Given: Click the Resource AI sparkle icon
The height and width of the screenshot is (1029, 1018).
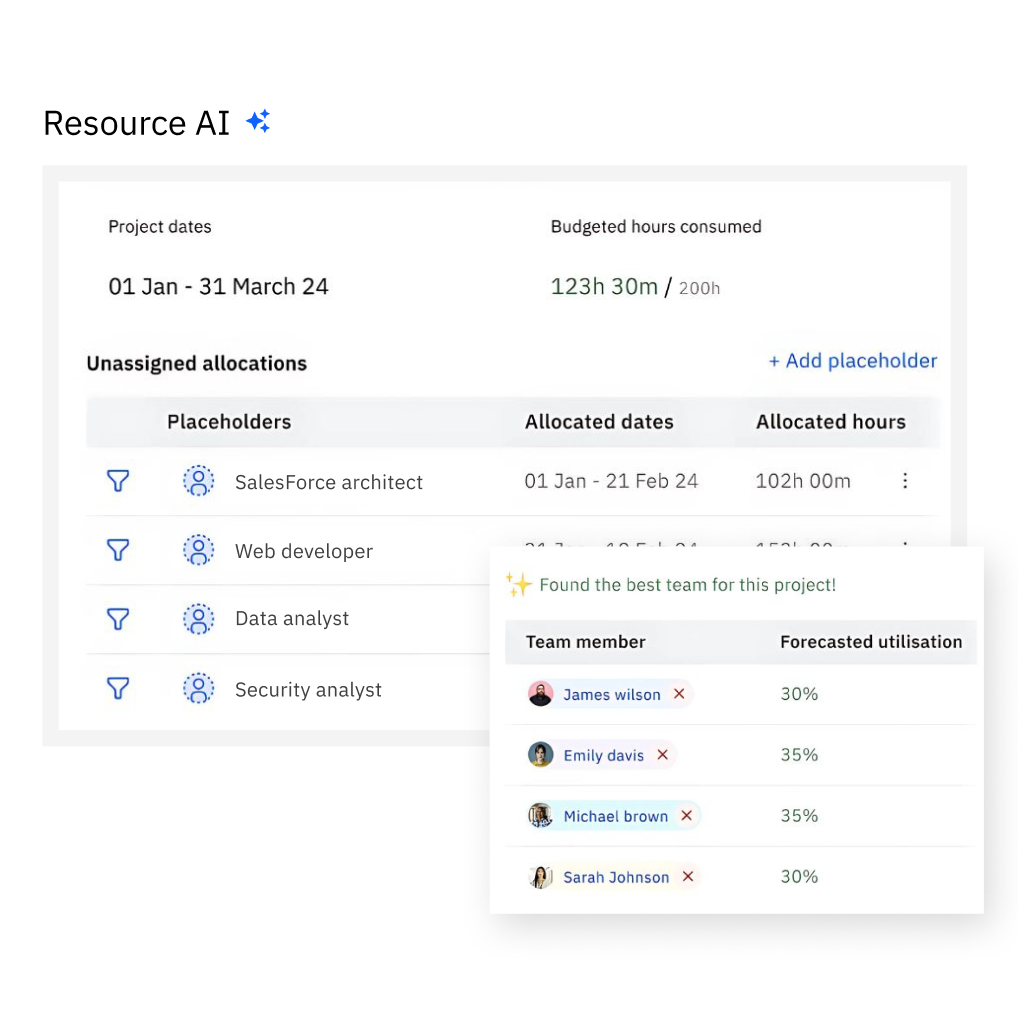Looking at the screenshot, I should click(x=259, y=121).
